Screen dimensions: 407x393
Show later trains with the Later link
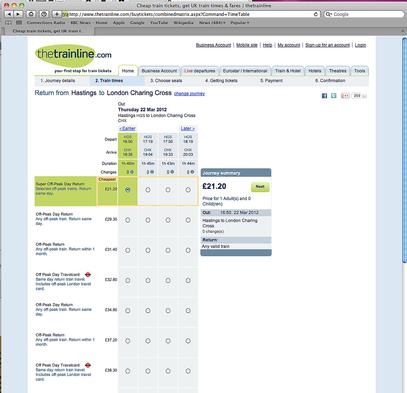(188, 128)
